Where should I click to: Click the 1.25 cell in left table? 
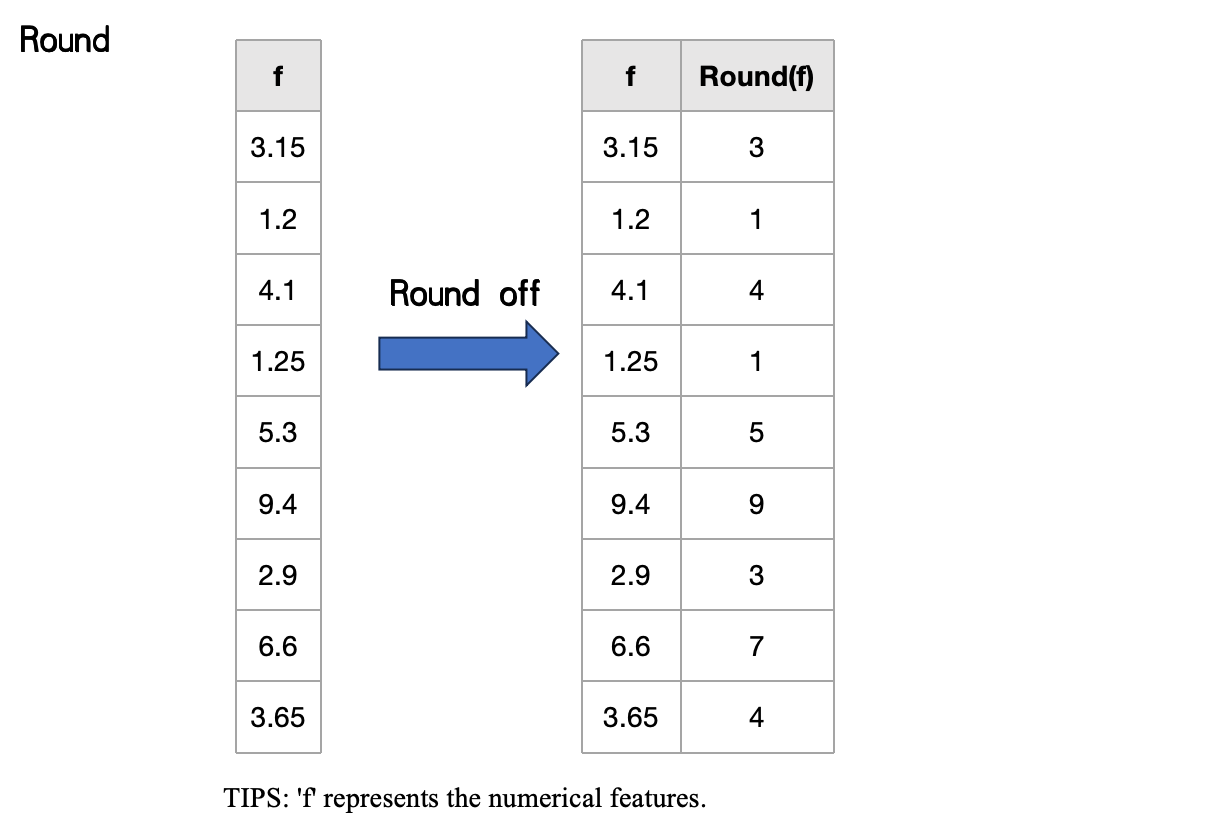278,361
